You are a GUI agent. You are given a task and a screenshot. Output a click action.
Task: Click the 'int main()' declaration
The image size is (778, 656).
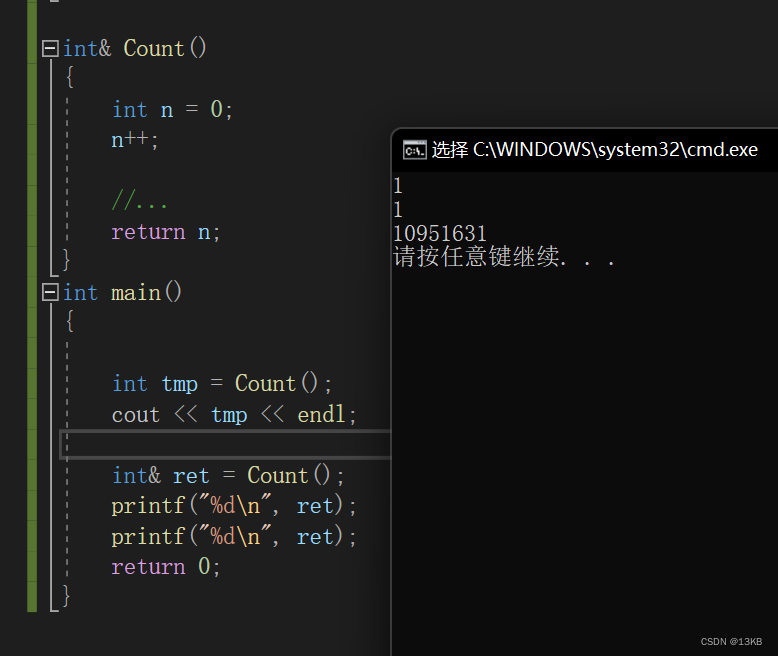click(122, 292)
